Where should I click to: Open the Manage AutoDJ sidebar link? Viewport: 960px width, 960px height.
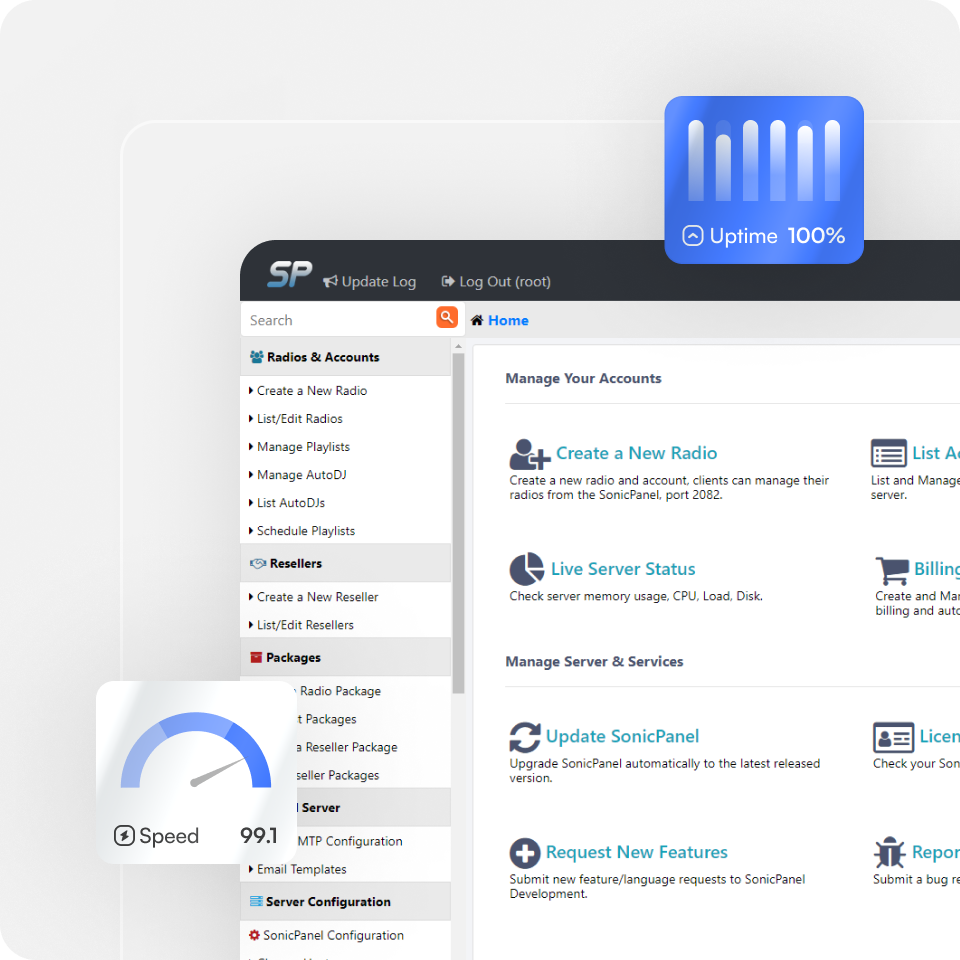tap(301, 475)
